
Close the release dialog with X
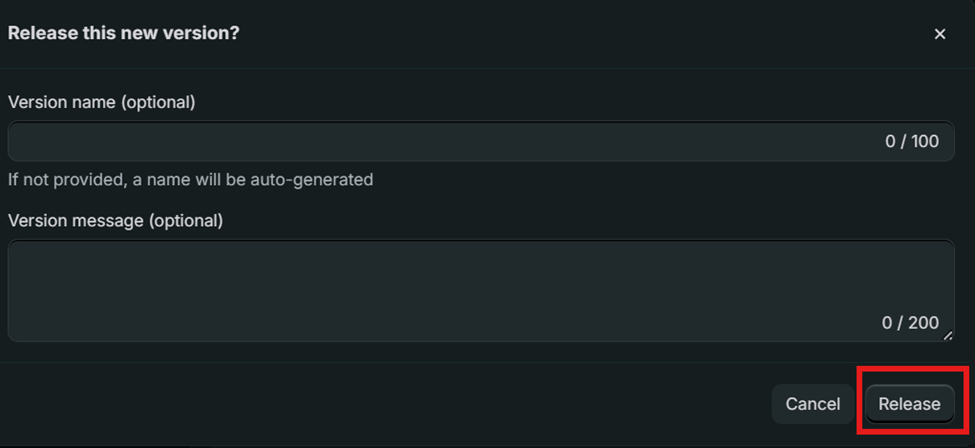[x=939, y=34]
